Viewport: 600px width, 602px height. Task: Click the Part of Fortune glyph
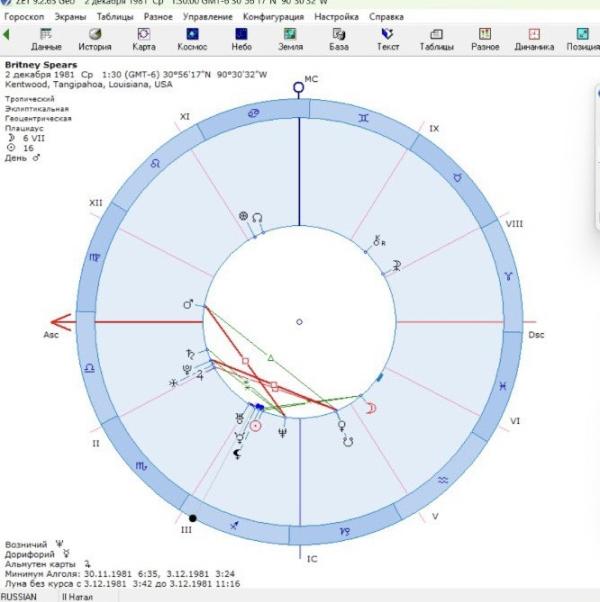(243, 216)
